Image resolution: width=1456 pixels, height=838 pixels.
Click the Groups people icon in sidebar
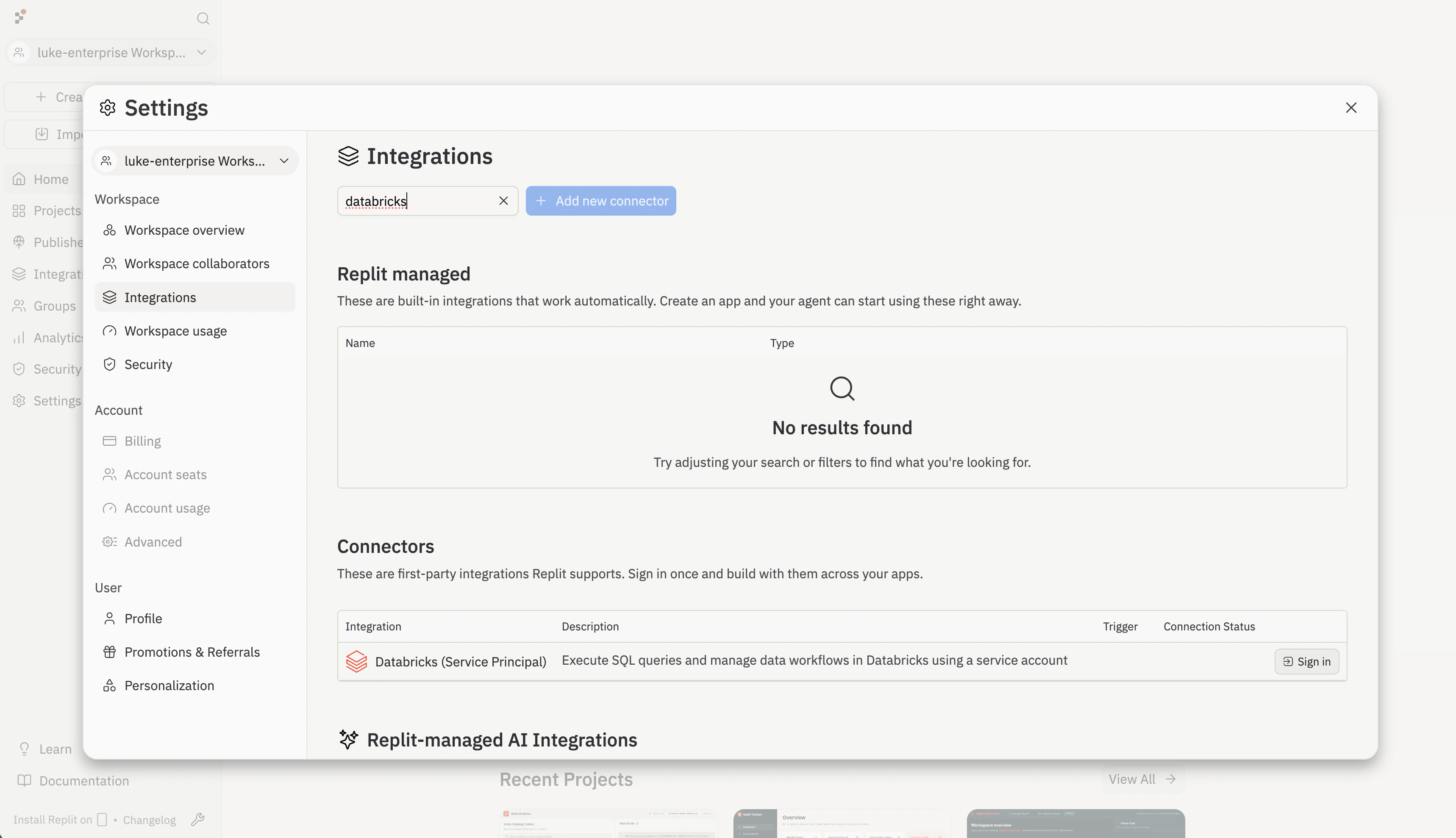tap(19, 305)
